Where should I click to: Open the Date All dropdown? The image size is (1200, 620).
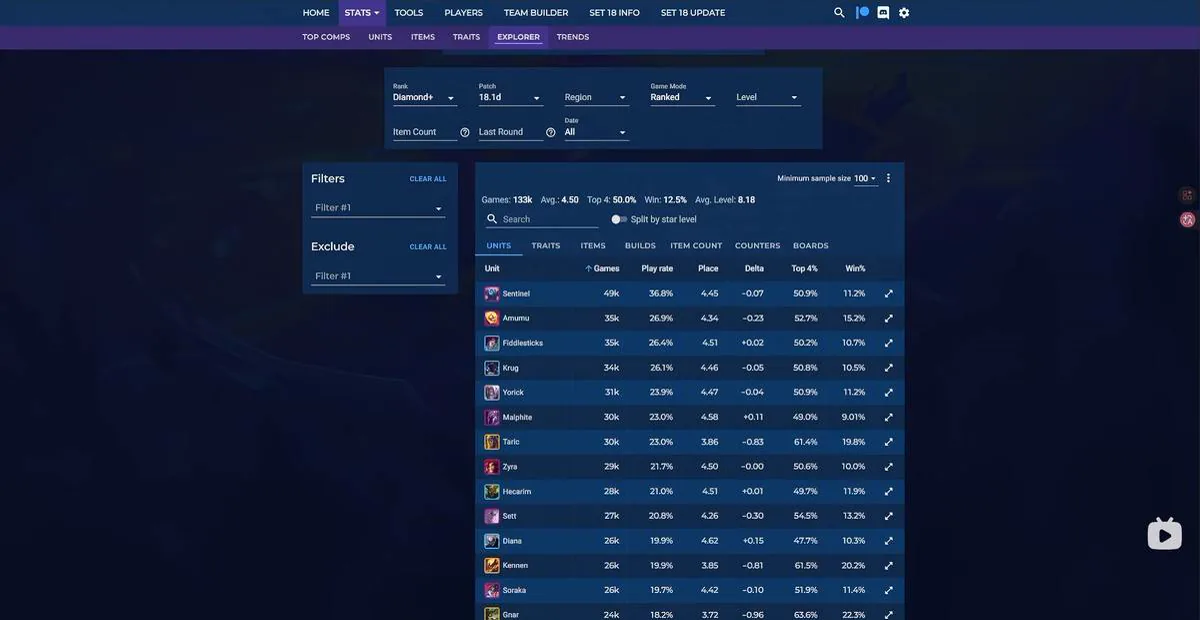click(597, 132)
